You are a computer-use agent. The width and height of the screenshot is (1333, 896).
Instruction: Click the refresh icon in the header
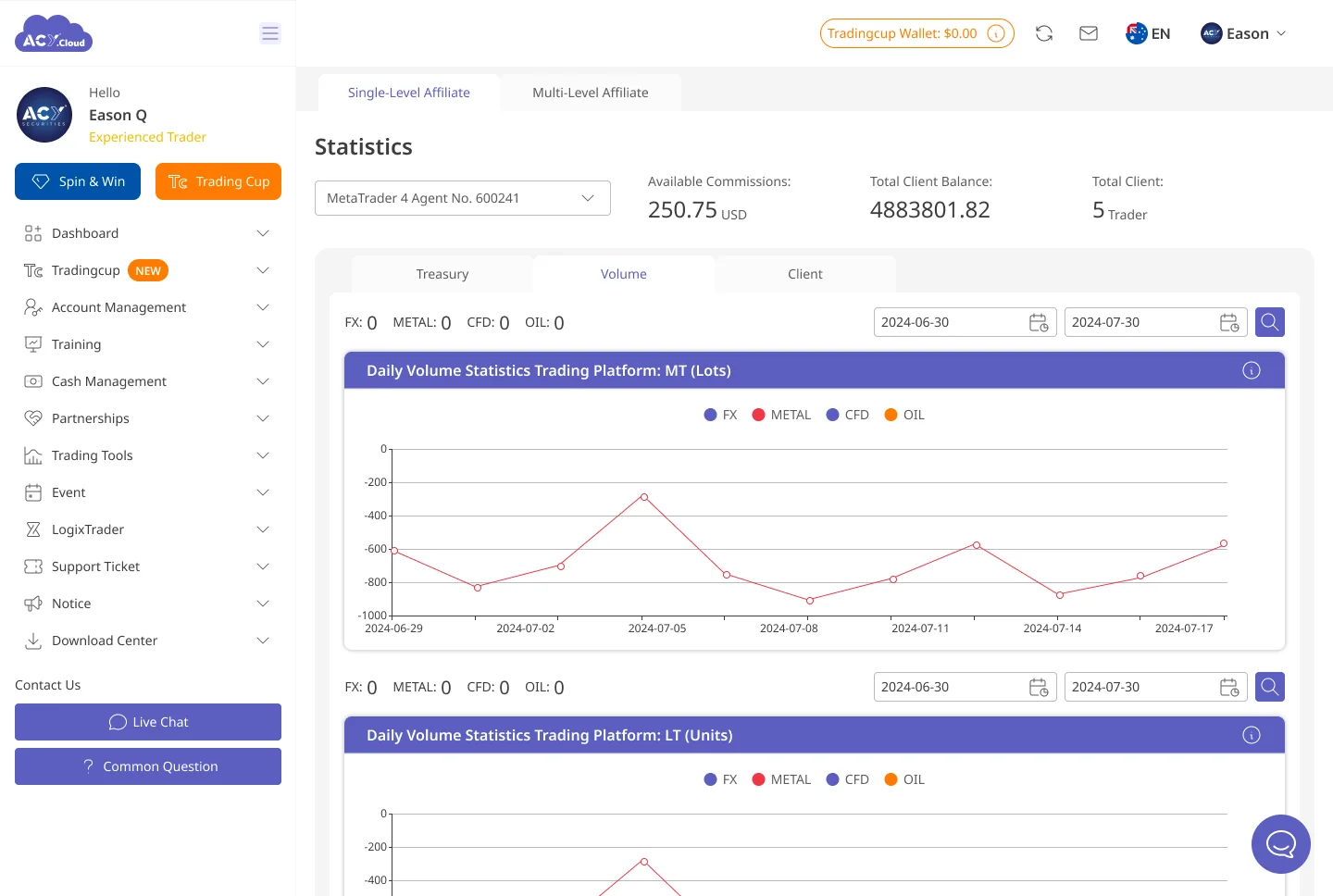[1044, 33]
